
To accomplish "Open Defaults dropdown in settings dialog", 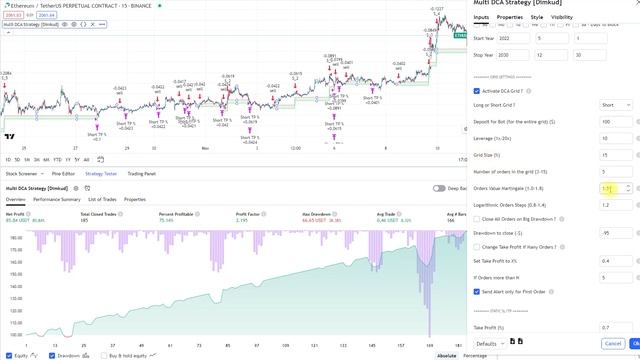I will tap(489, 344).
